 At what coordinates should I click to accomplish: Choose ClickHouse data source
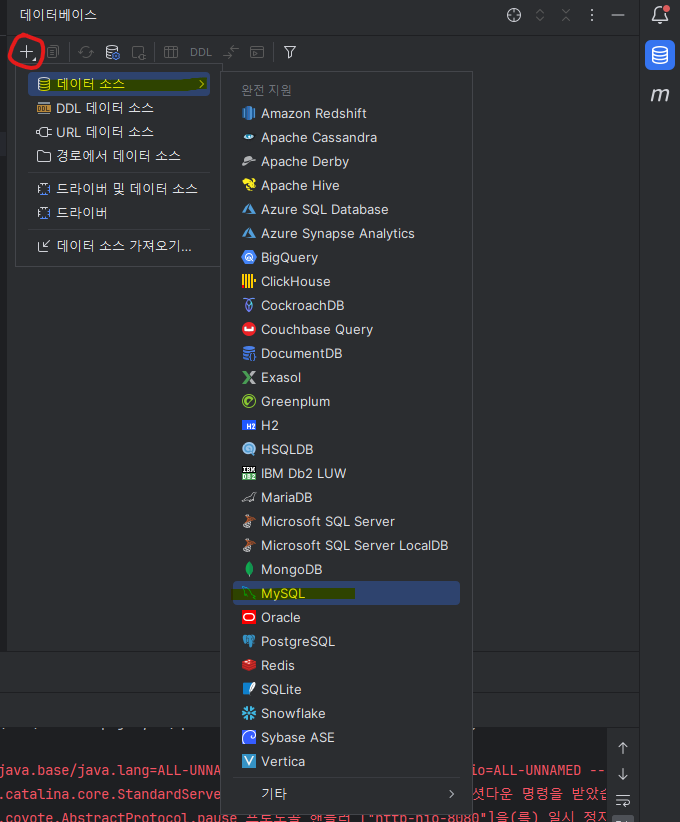pyautogui.click(x=347, y=282)
